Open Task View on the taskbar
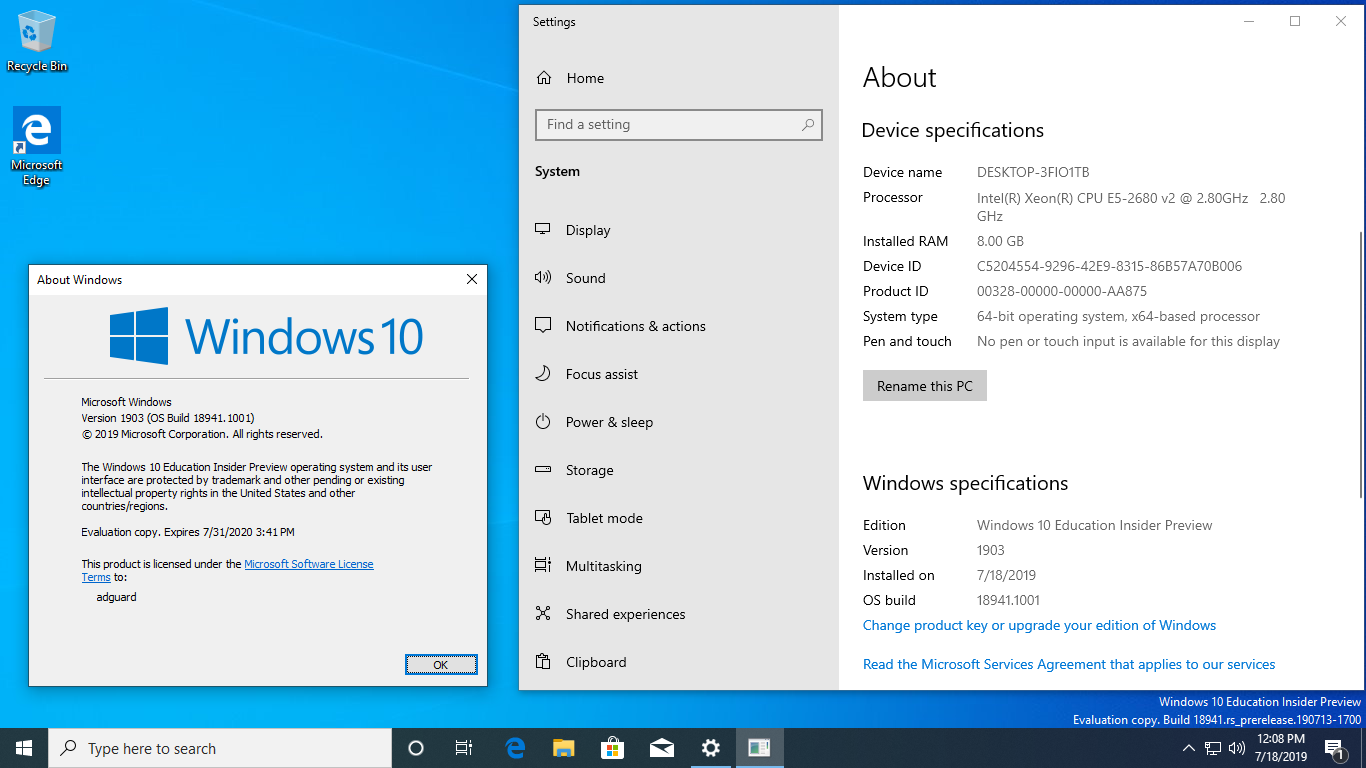The height and width of the screenshot is (768, 1366). pyautogui.click(x=464, y=748)
